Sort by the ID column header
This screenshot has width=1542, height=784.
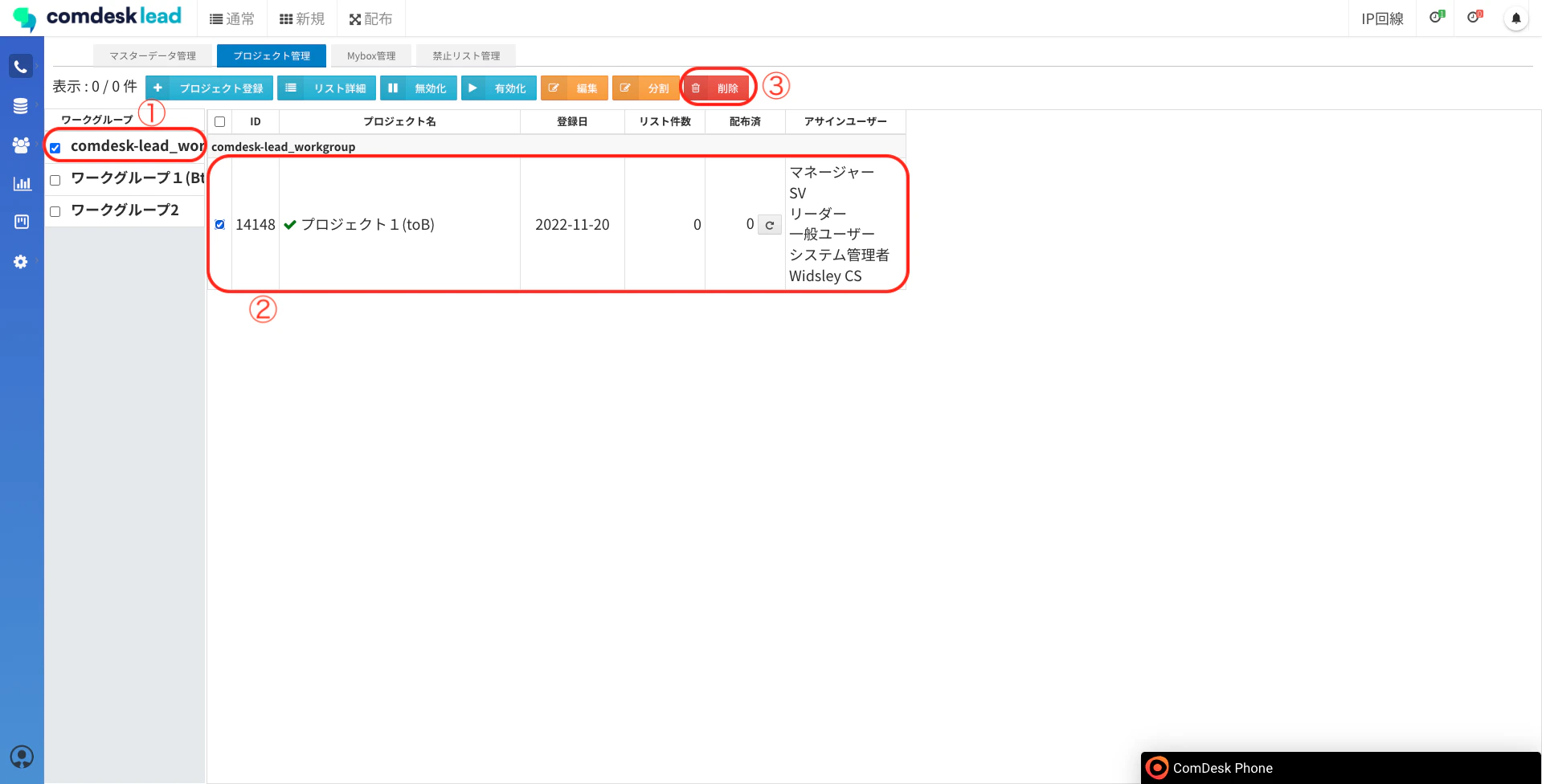(x=256, y=122)
